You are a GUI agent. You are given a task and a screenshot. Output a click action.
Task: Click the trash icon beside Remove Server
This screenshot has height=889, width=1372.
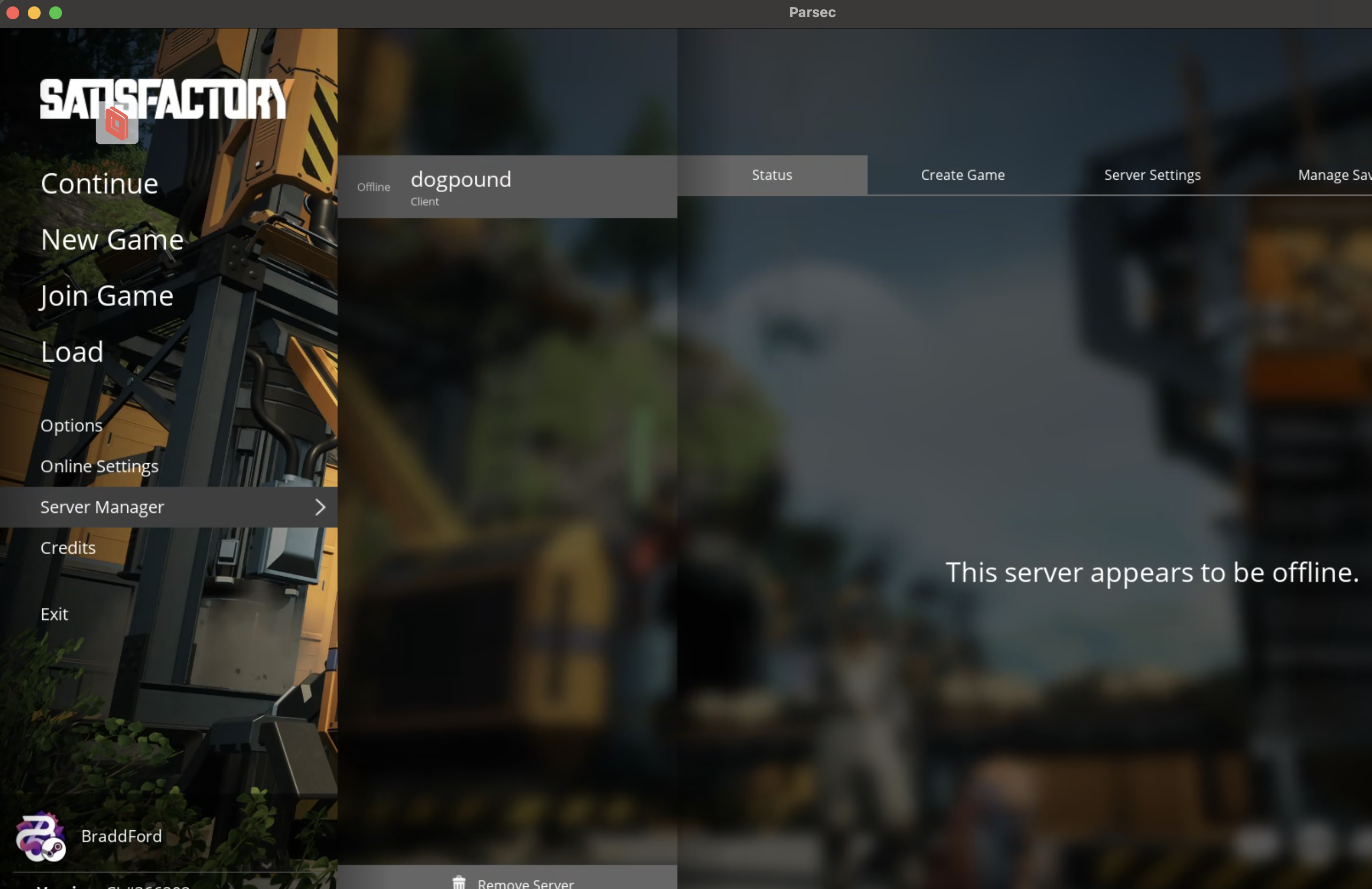[x=458, y=882]
